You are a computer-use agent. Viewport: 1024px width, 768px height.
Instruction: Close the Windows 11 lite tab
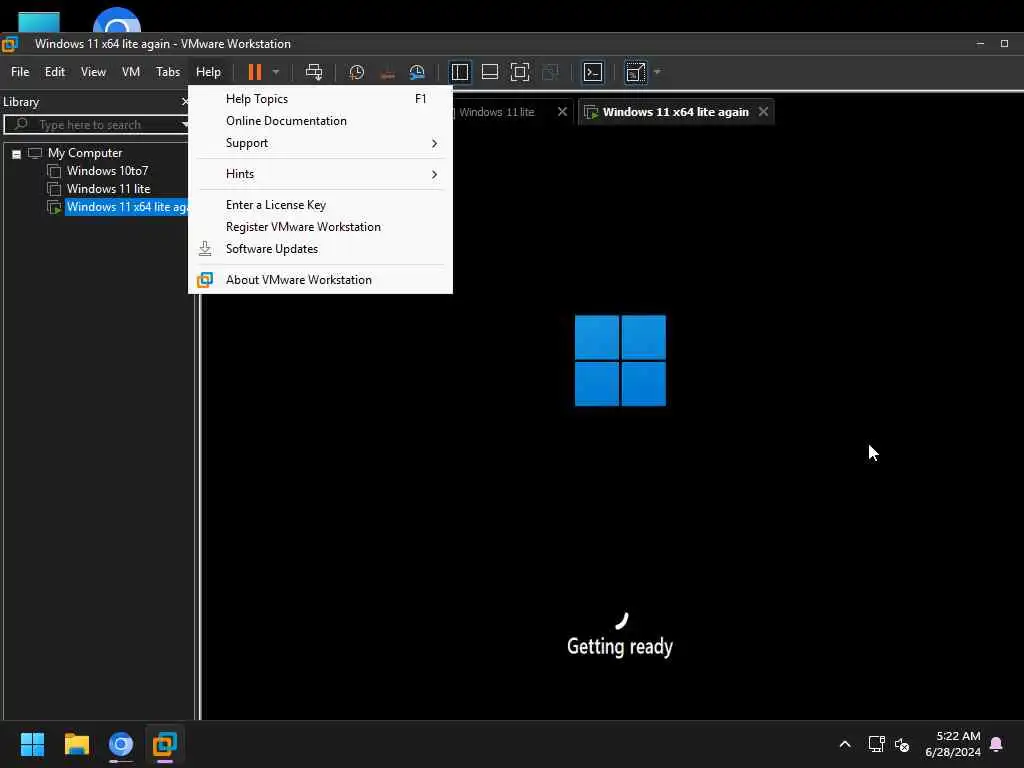pyautogui.click(x=562, y=112)
